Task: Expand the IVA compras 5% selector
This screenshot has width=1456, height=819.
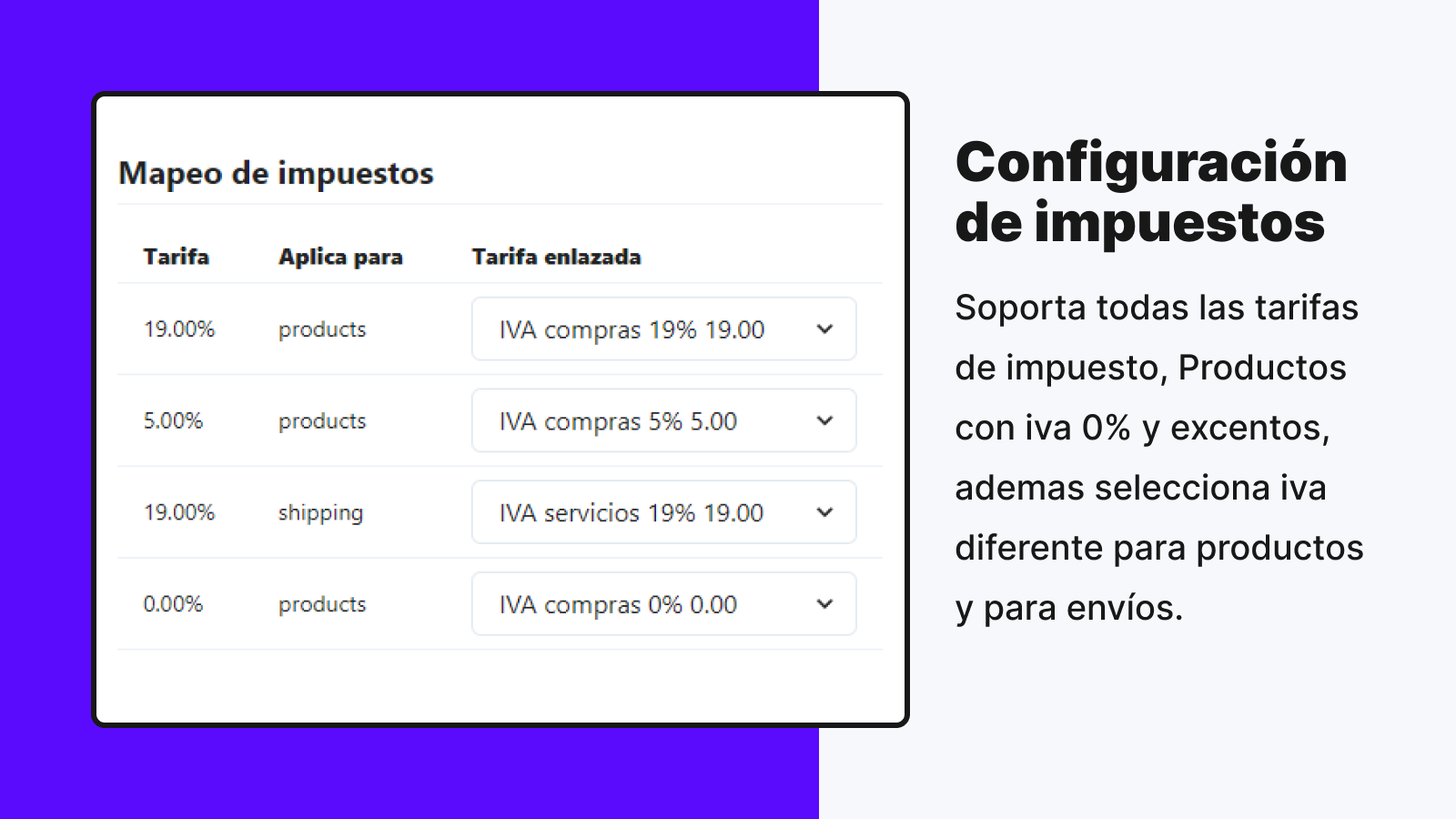Action: (662, 420)
